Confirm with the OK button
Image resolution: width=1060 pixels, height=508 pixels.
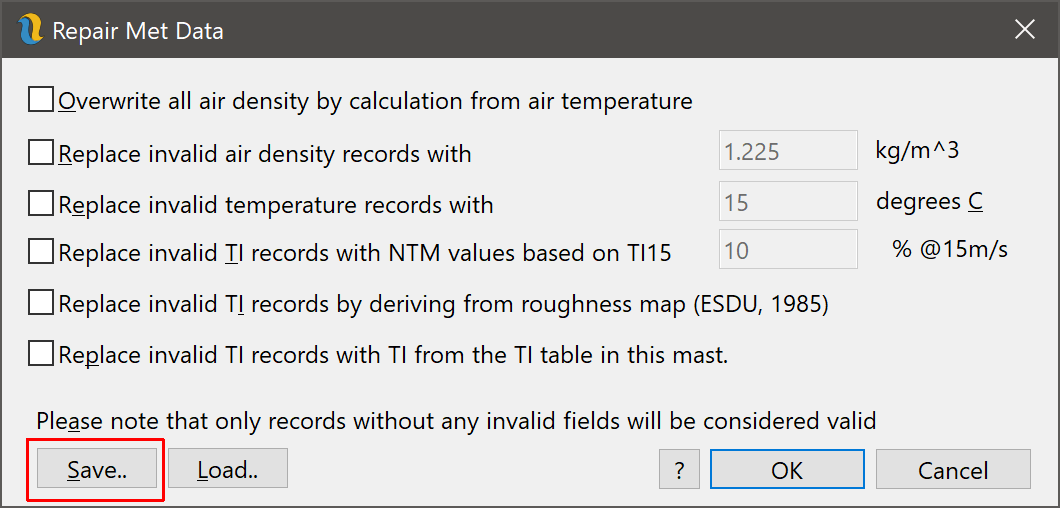(787, 469)
